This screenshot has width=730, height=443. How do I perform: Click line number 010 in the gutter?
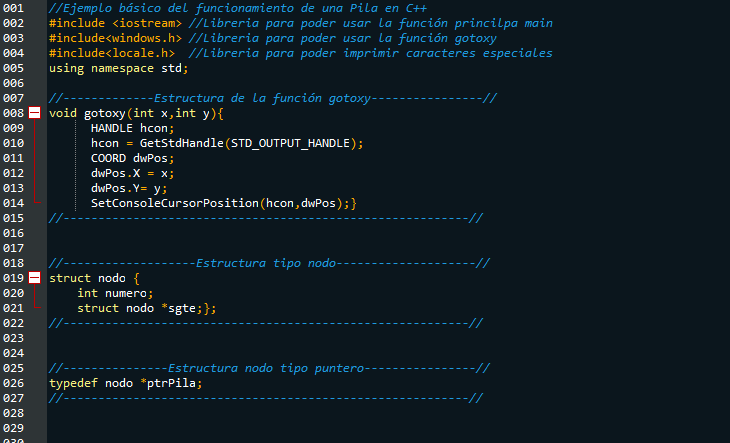pyautogui.click(x=14, y=143)
